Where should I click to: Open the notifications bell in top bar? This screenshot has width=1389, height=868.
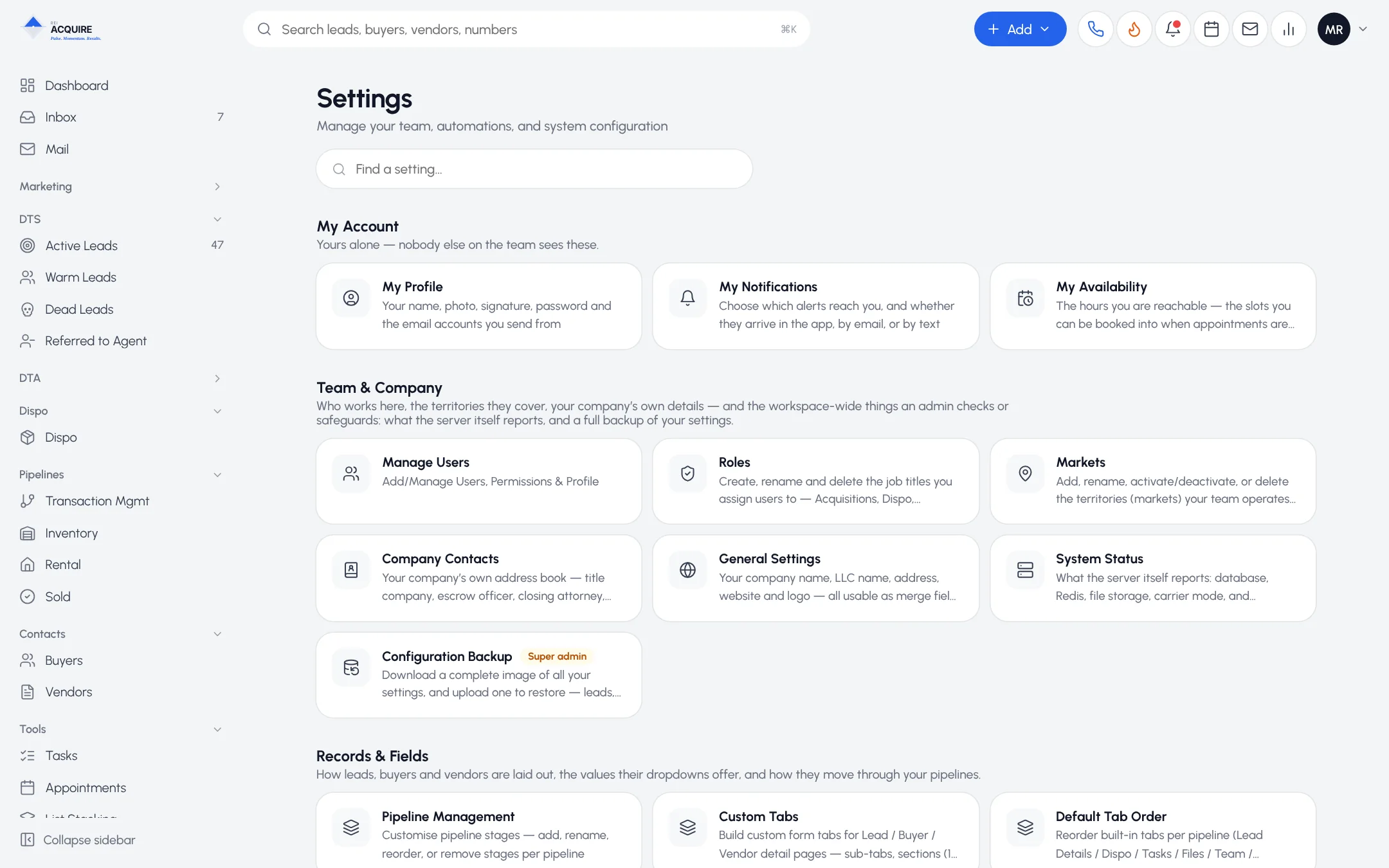point(1172,29)
